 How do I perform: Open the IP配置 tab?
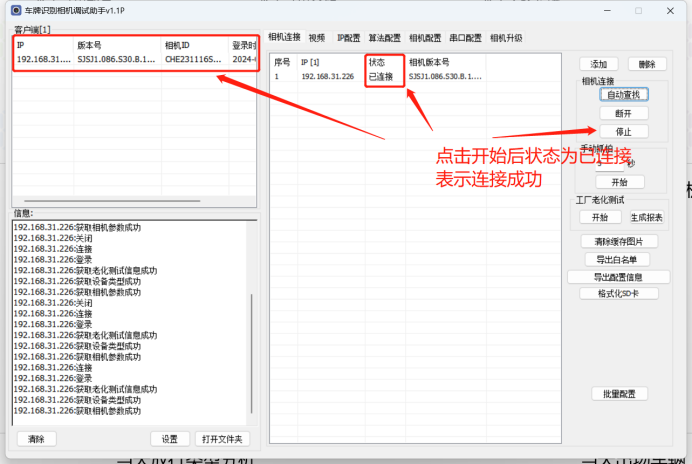(x=349, y=38)
